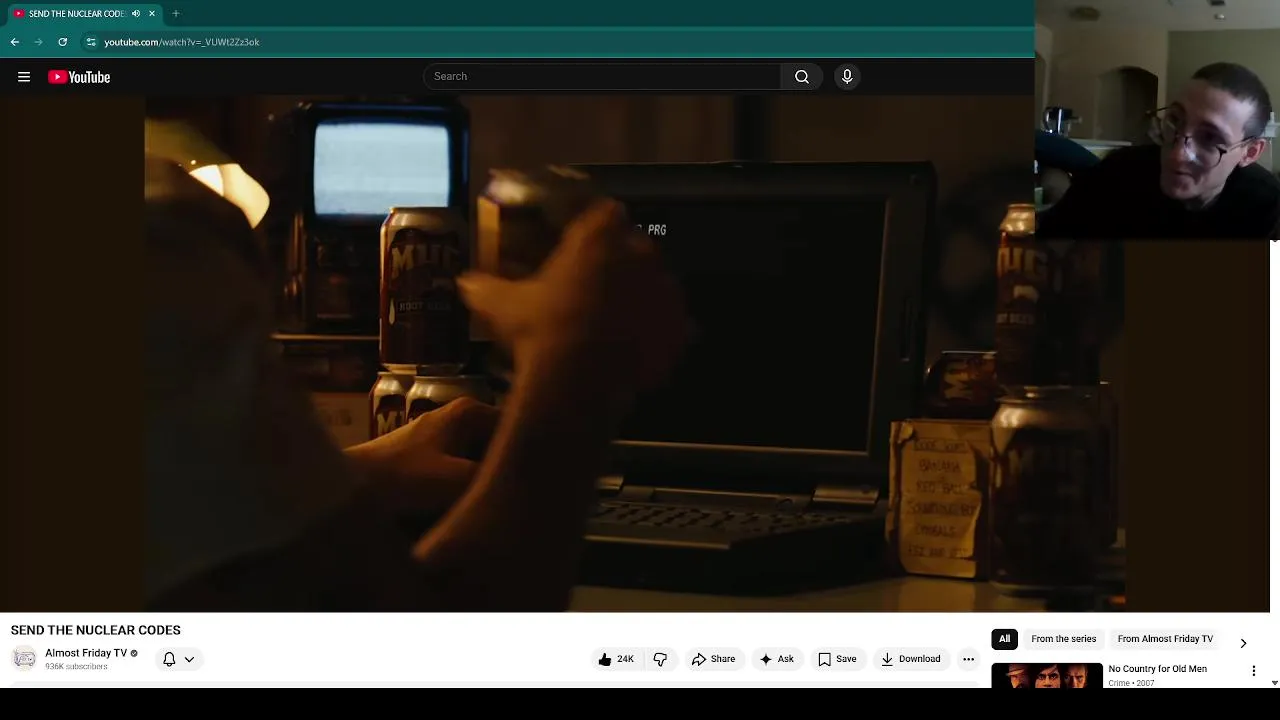Viewport: 1280px width, 720px height.
Task: Focus the YouTube Search field
Action: [602, 76]
